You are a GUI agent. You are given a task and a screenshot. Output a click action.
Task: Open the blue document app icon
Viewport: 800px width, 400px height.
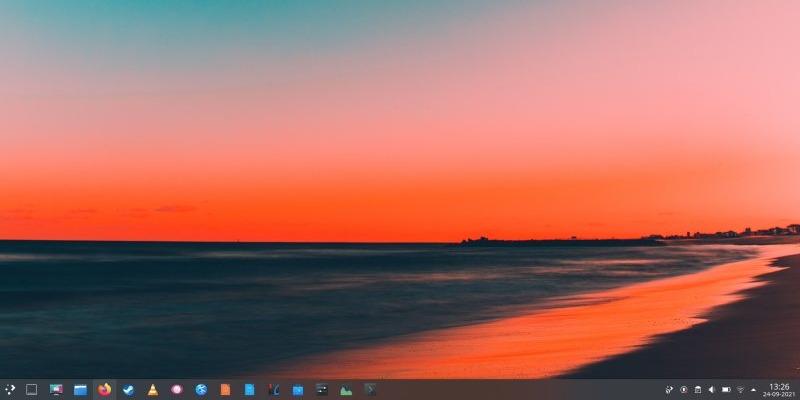[249, 389]
